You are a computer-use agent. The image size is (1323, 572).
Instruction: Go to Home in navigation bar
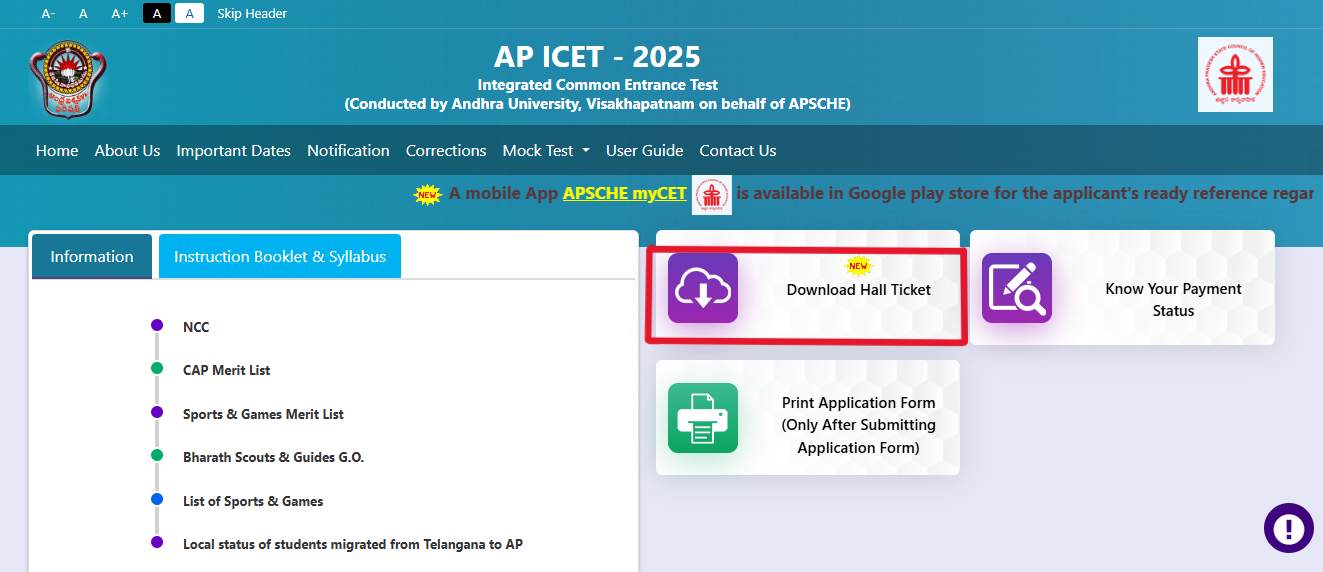click(x=57, y=150)
